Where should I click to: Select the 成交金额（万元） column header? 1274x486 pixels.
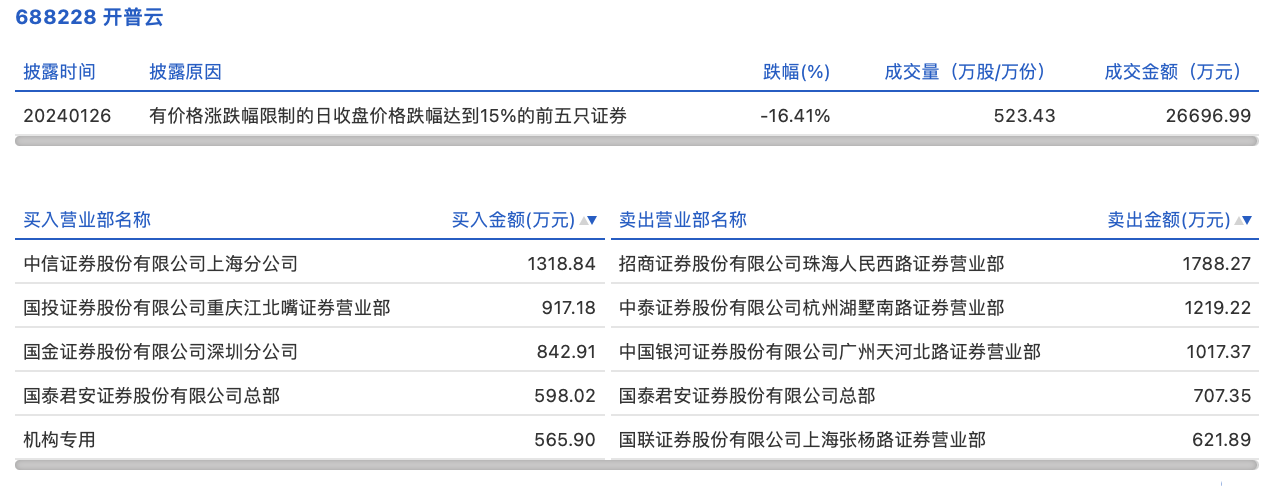(x=1172, y=72)
